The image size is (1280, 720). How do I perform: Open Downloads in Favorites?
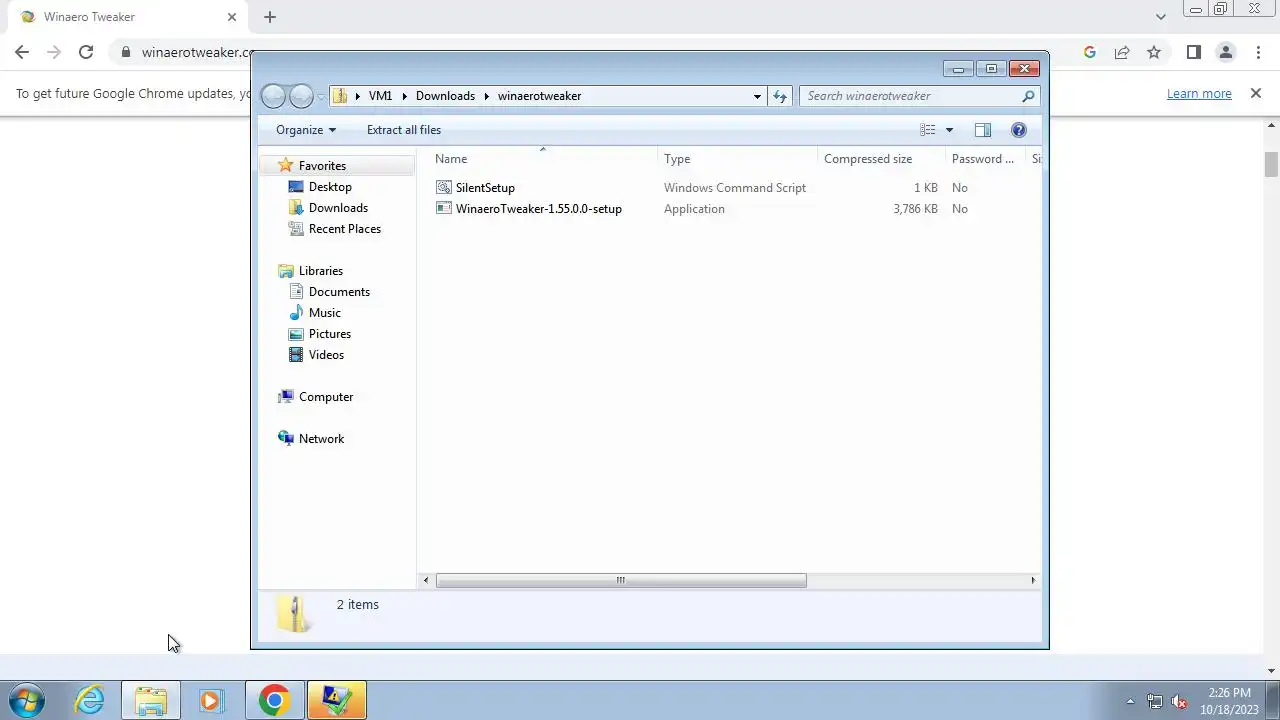328,208
